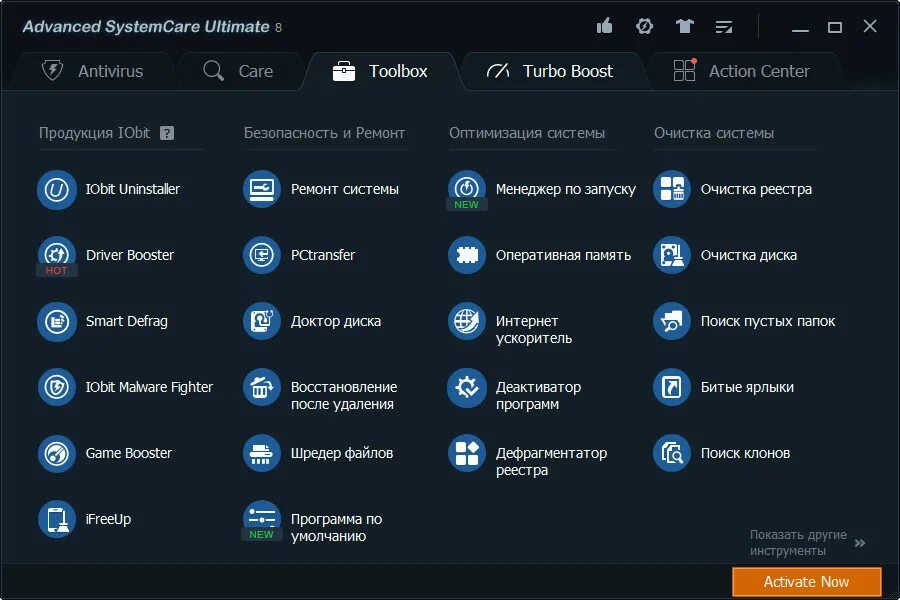Click the iFreeUp label
Viewport: 900px width, 600px height.
pyautogui.click(x=108, y=520)
